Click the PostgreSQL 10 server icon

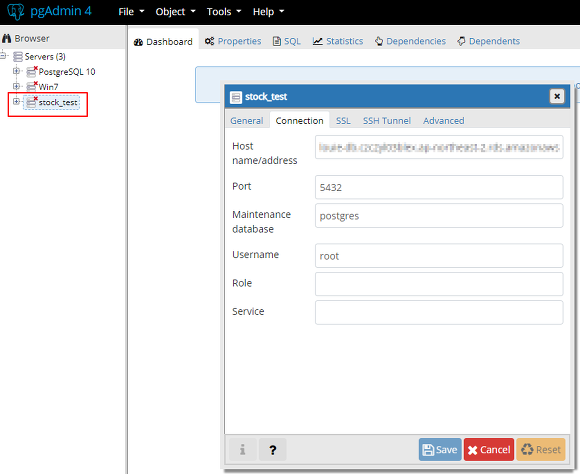tap(32, 71)
